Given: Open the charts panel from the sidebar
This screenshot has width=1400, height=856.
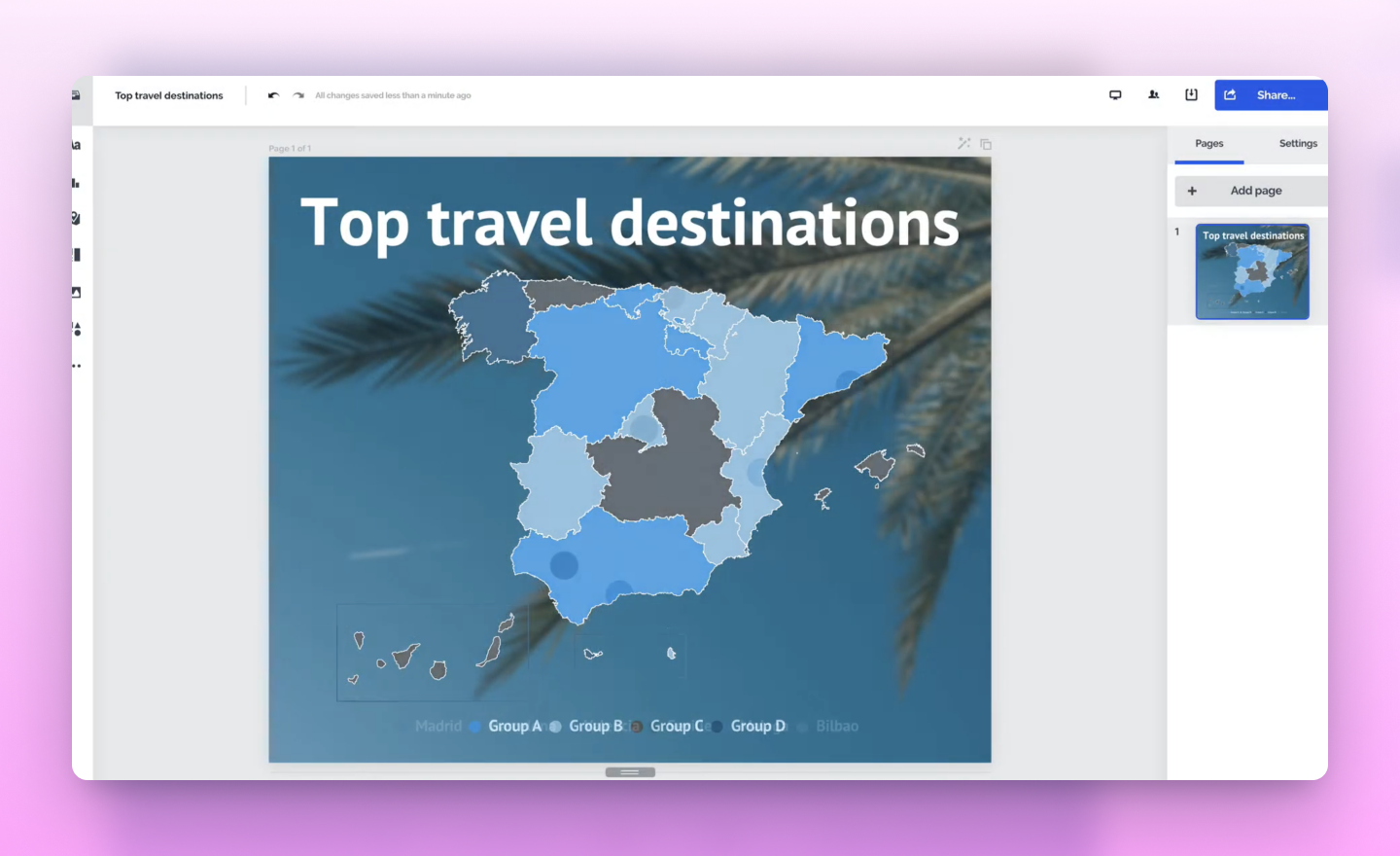Looking at the screenshot, I should pyautogui.click(x=76, y=182).
